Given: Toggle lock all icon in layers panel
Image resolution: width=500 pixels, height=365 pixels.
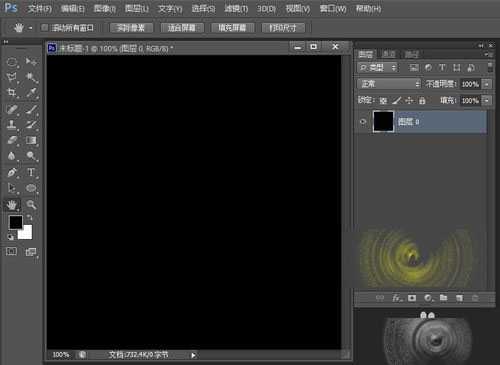Looking at the screenshot, I should click(x=422, y=100).
